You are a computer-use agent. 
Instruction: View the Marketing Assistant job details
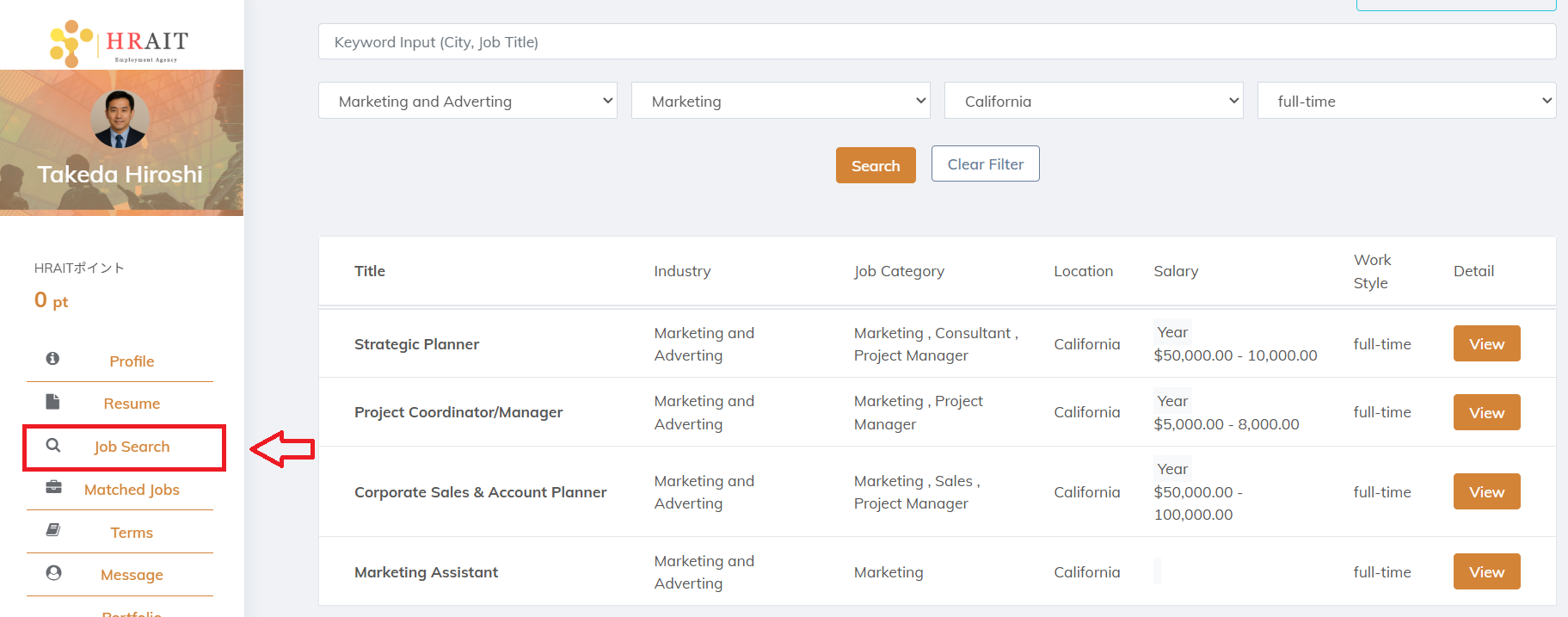1486,572
